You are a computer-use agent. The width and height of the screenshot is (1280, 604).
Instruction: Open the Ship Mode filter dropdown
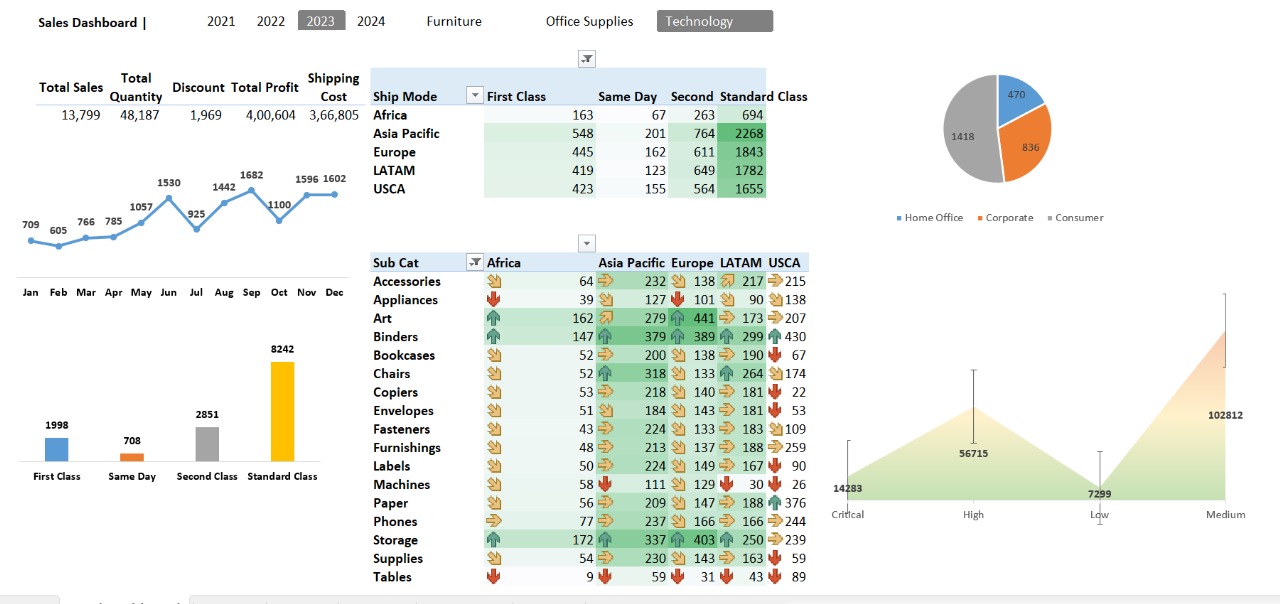pos(475,96)
